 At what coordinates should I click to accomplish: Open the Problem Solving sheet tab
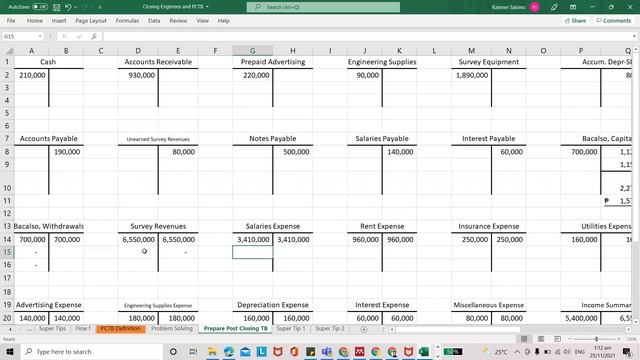point(172,328)
